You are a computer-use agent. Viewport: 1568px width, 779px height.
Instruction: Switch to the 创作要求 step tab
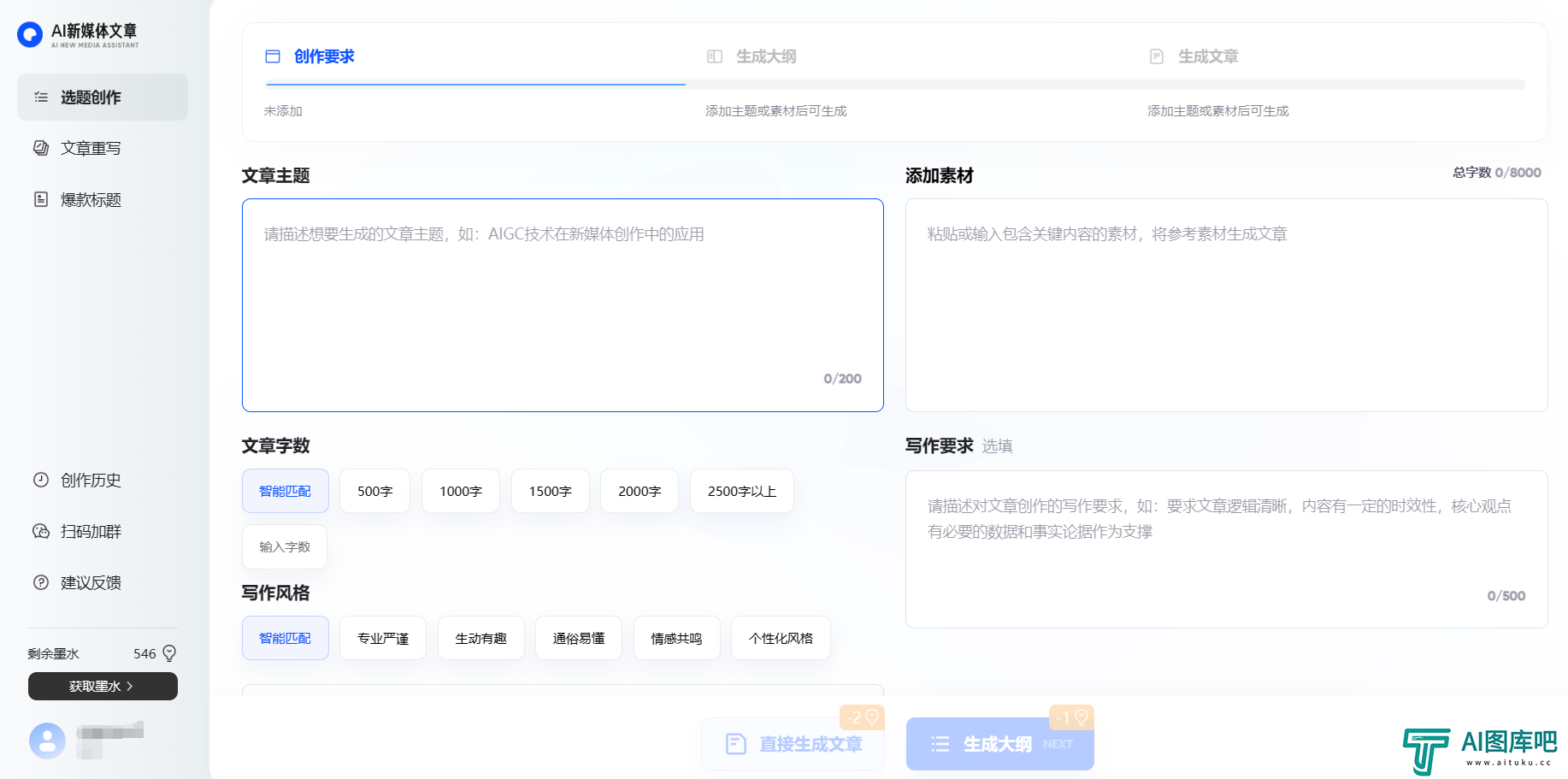point(324,56)
